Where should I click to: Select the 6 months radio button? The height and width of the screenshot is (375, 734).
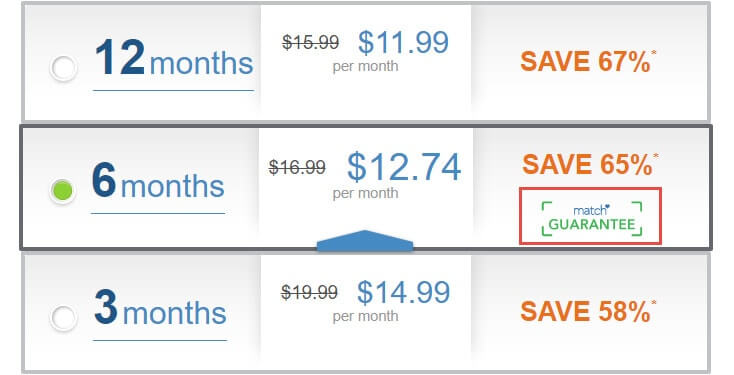coord(63,191)
